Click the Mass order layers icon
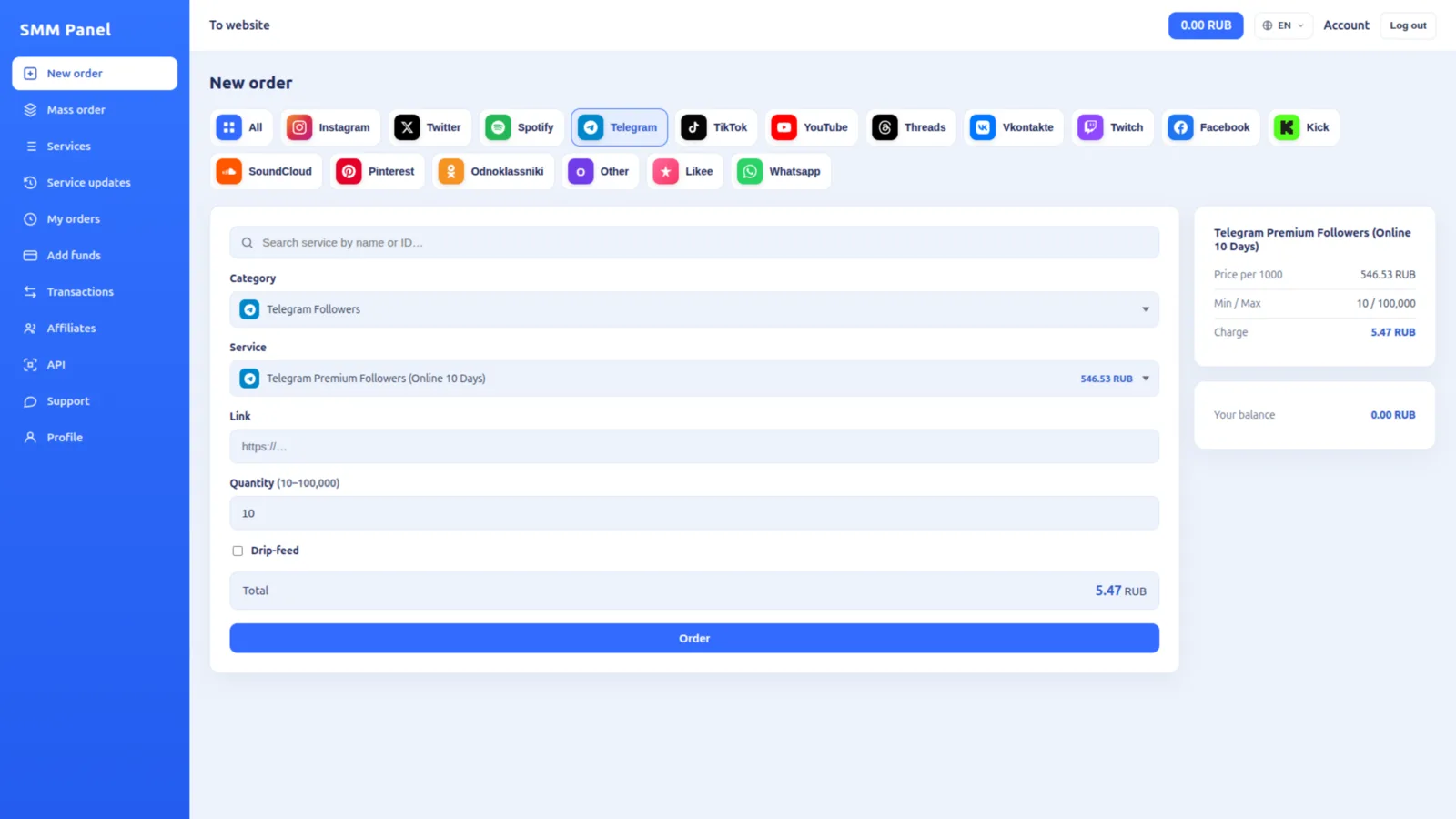 (30, 110)
